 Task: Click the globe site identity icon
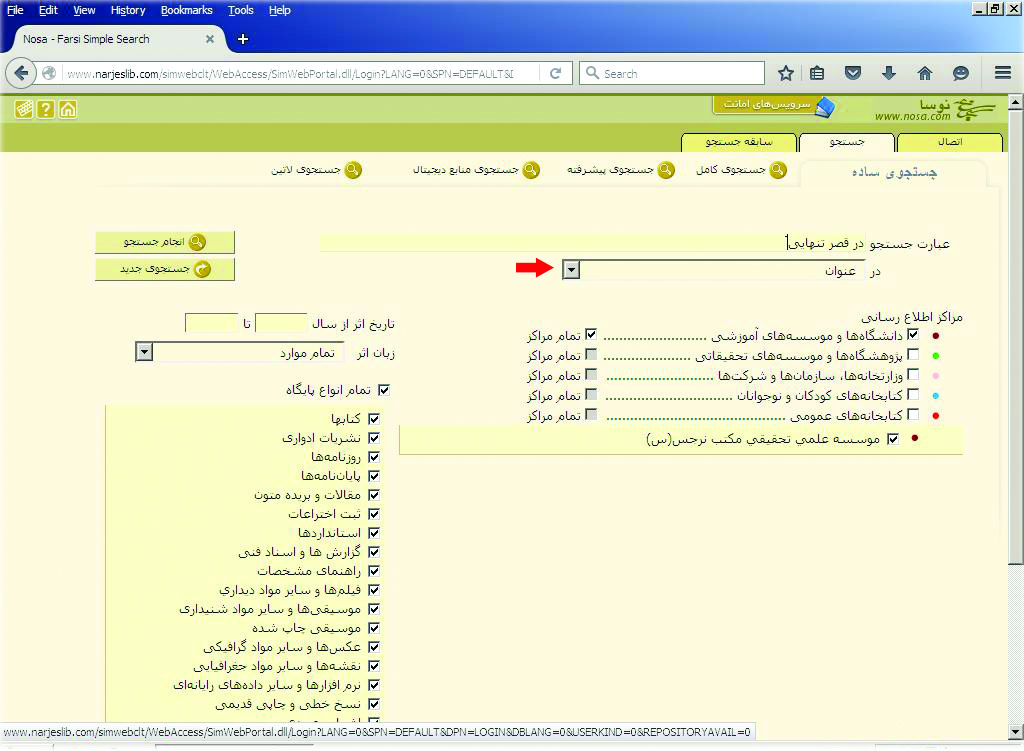[x=49, y=73]
